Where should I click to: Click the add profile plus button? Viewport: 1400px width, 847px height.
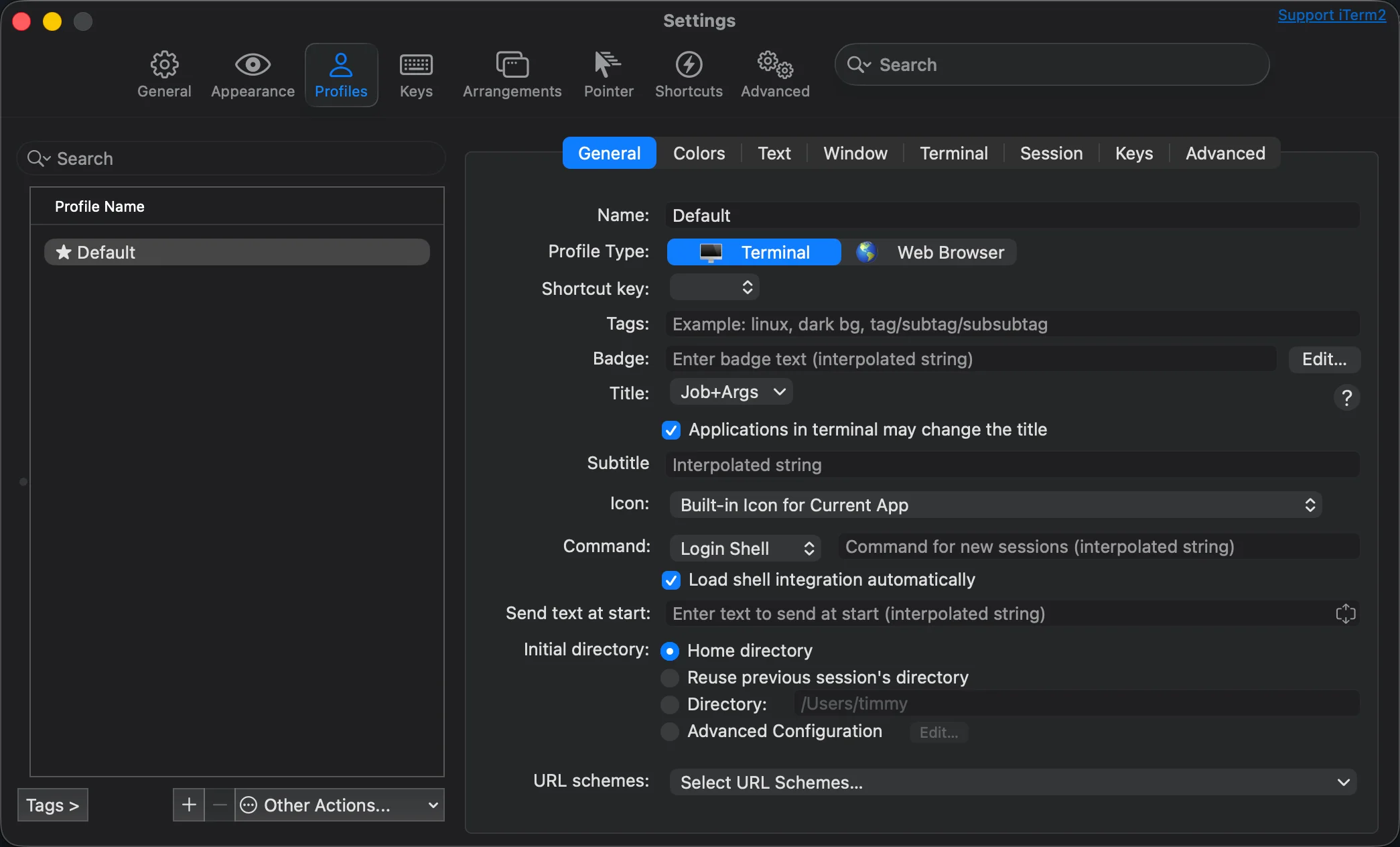point(189,805)
